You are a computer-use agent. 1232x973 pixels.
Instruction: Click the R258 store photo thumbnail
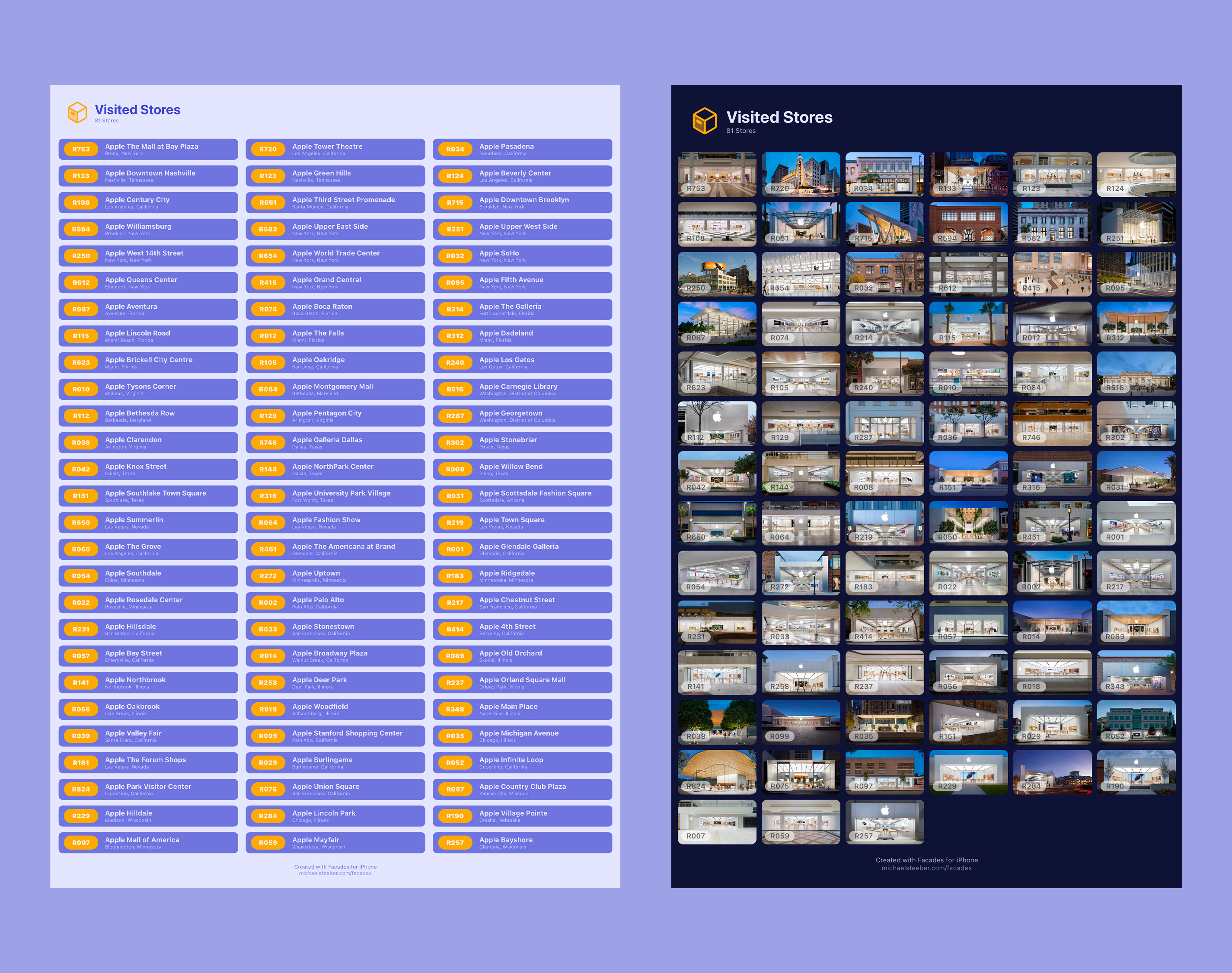[x=801, y=673]
